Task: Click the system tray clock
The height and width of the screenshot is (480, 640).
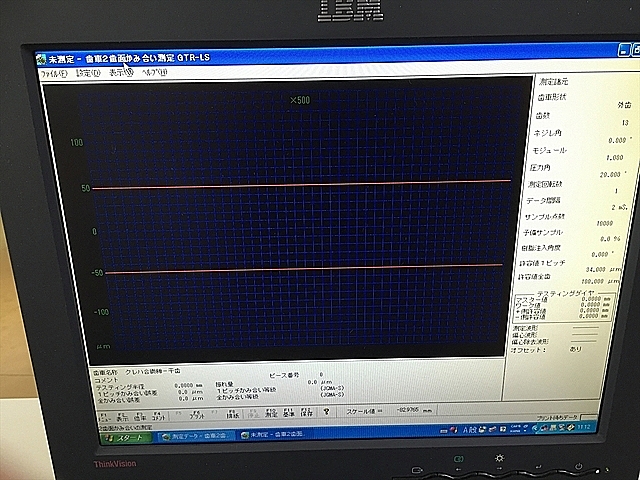Action: coord(584,427)
